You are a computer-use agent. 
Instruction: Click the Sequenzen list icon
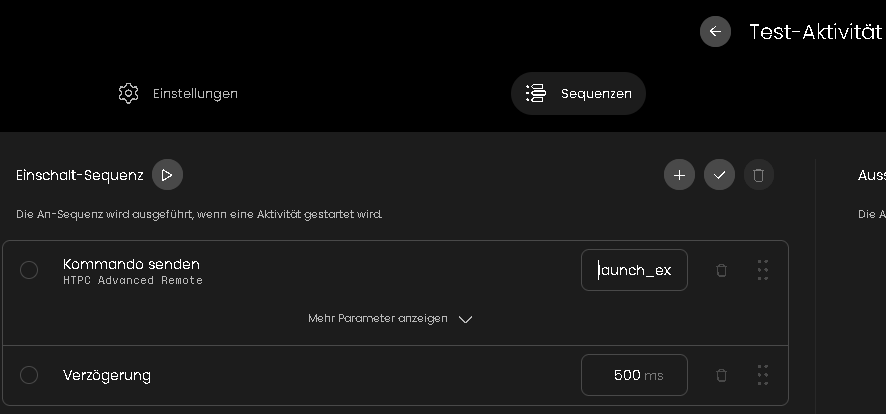536,93
